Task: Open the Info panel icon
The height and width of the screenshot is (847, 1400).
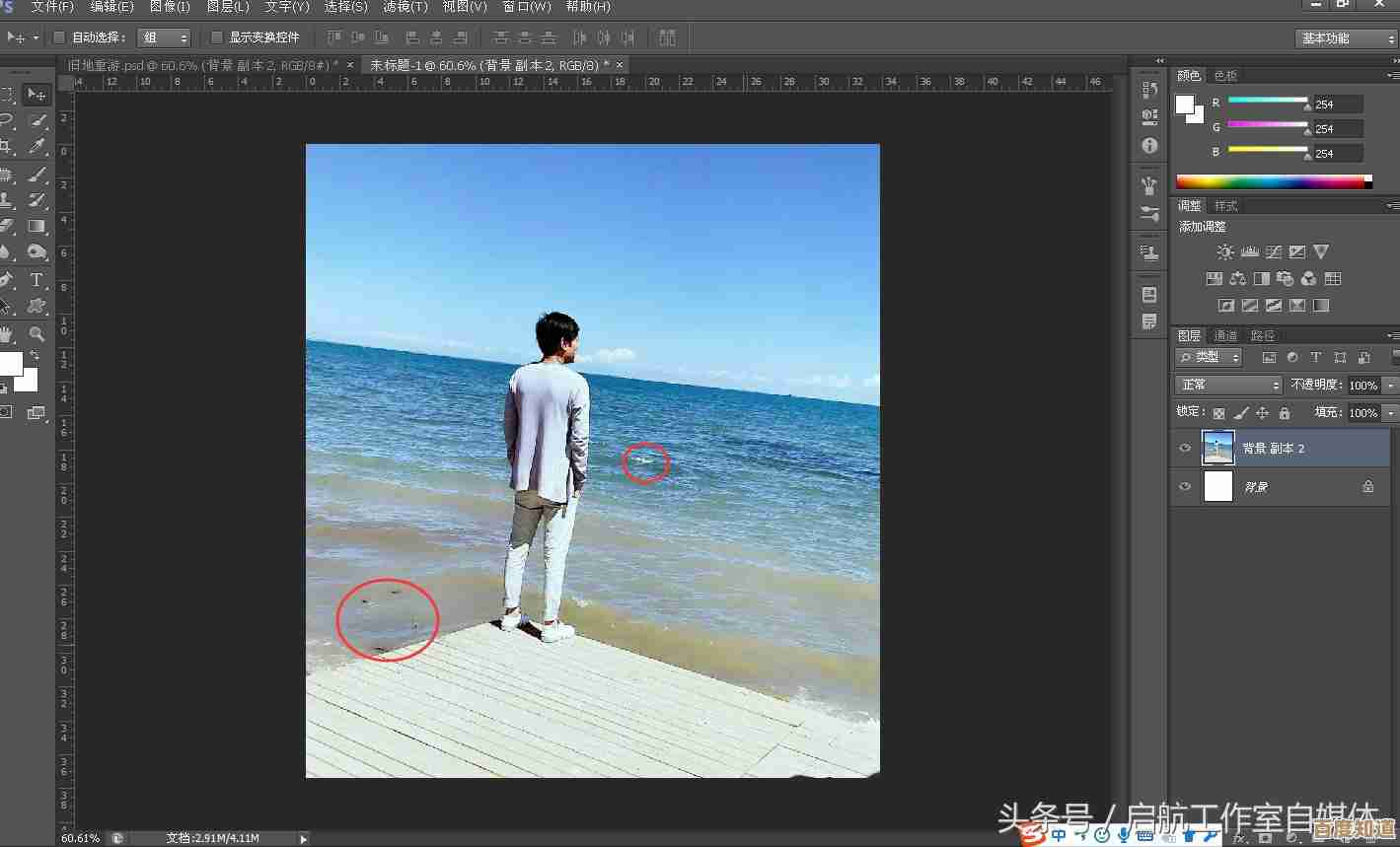Action: pos(1149,145)
